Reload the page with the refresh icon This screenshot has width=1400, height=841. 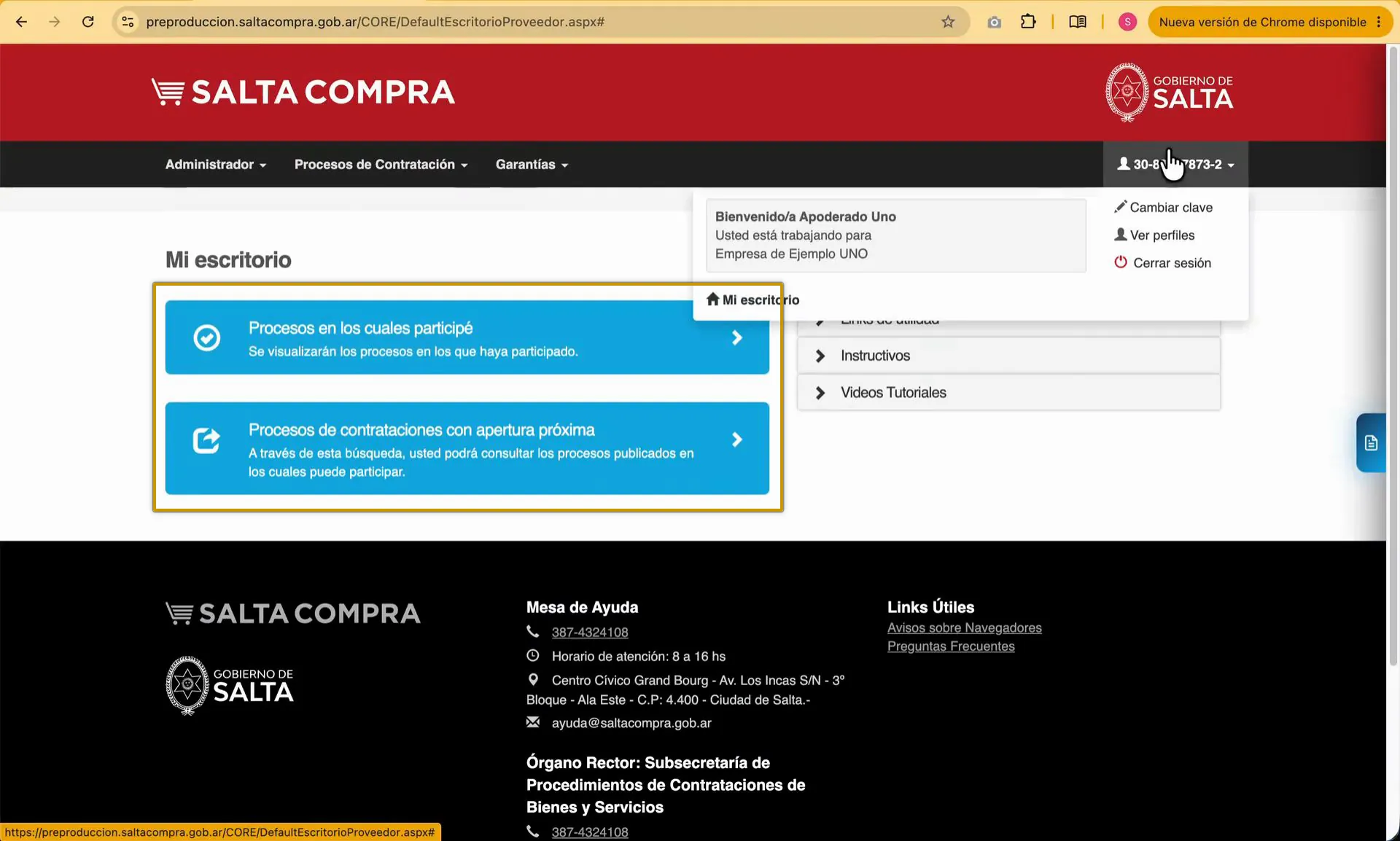tap(87, 22)
